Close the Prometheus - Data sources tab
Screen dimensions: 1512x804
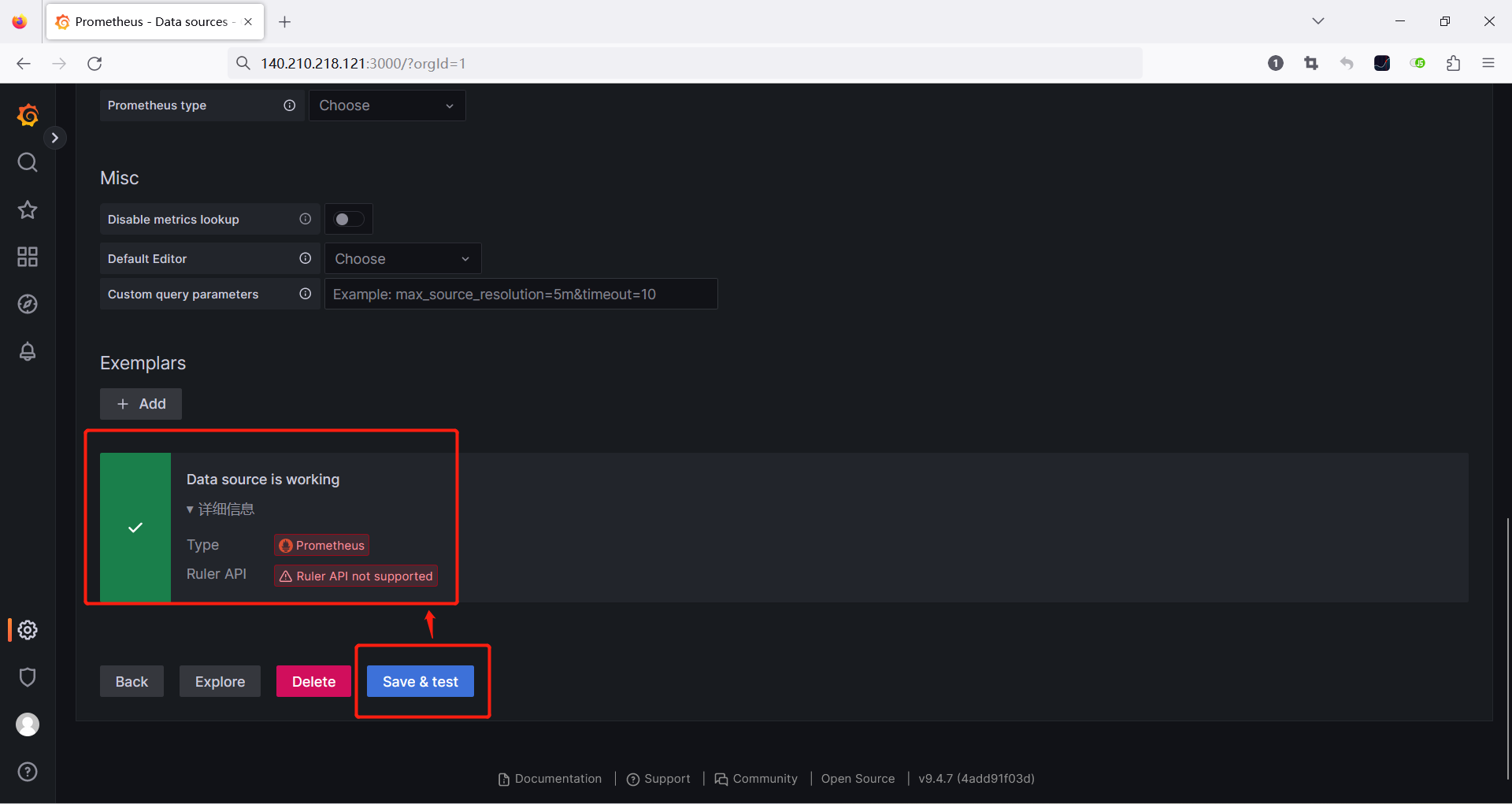click(x=248, y=22)
